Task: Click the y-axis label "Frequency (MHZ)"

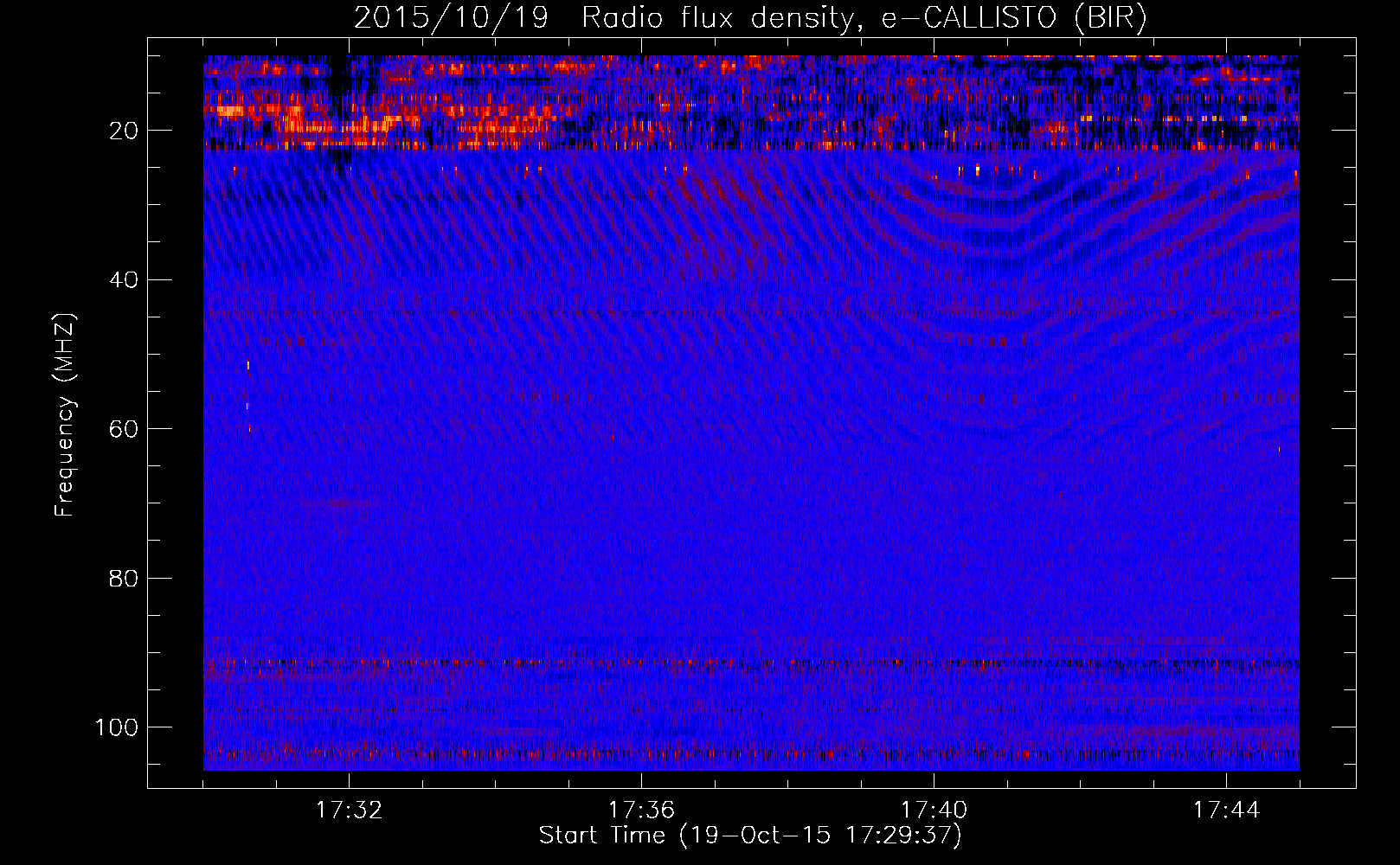Action: pos(65,415)
